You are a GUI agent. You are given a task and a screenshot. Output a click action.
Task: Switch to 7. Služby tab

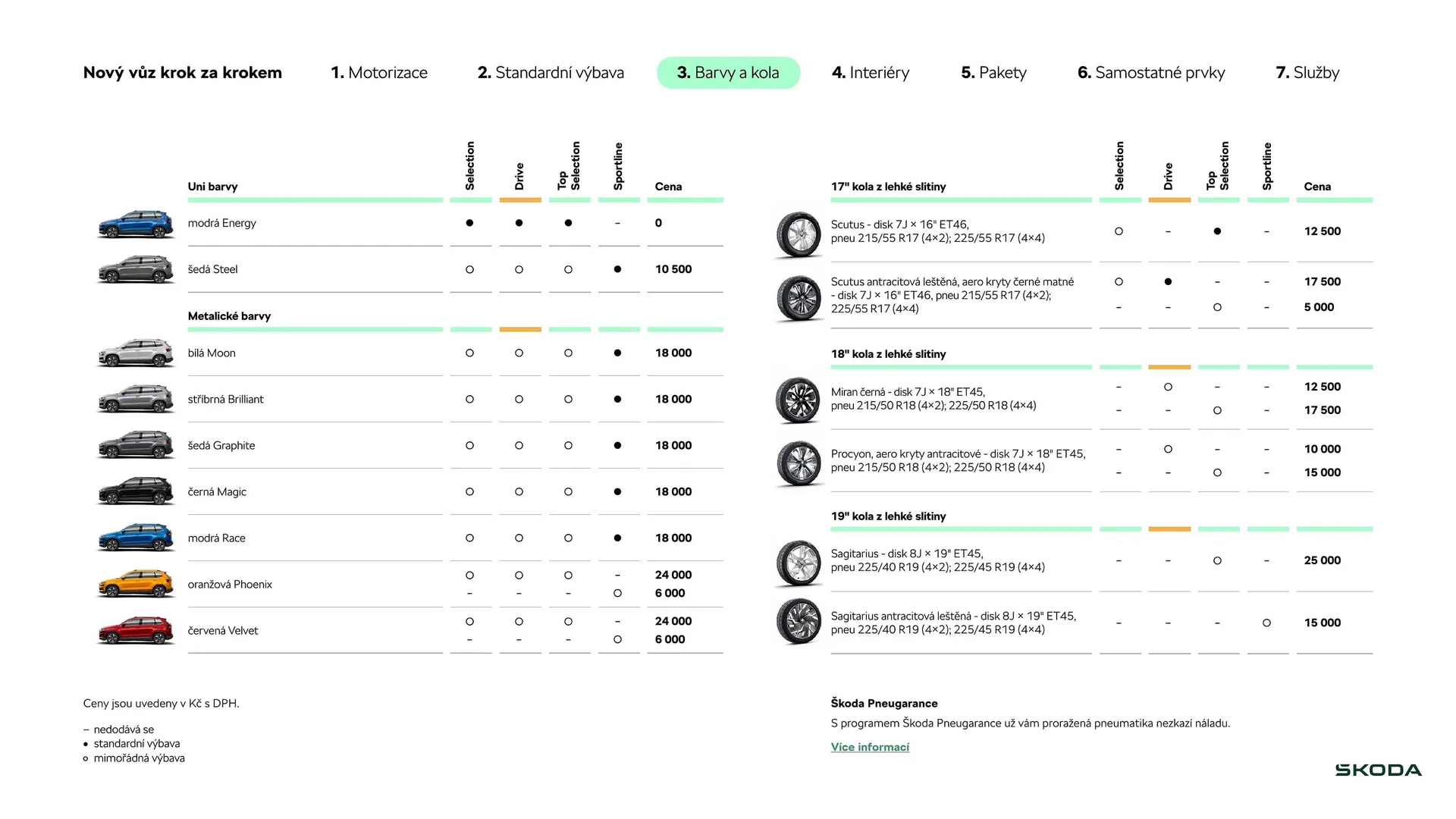1307,73
